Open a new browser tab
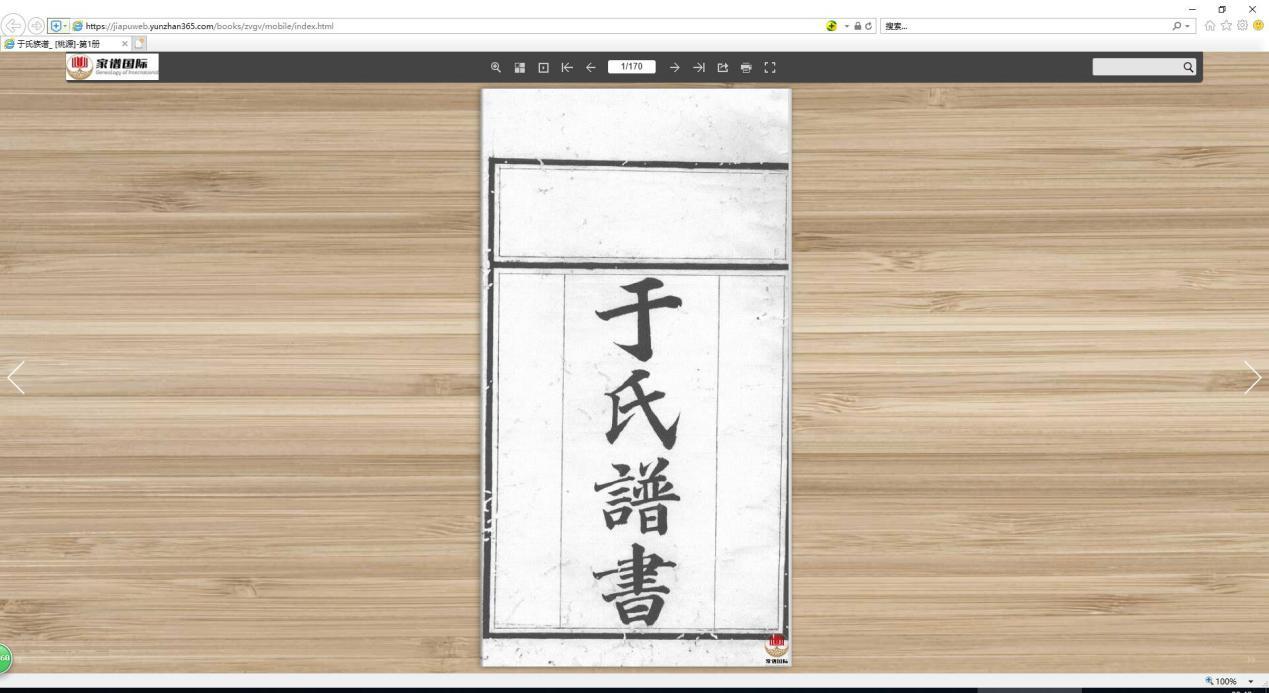Screen dimensions: 1269x693 tap(140, 43)
